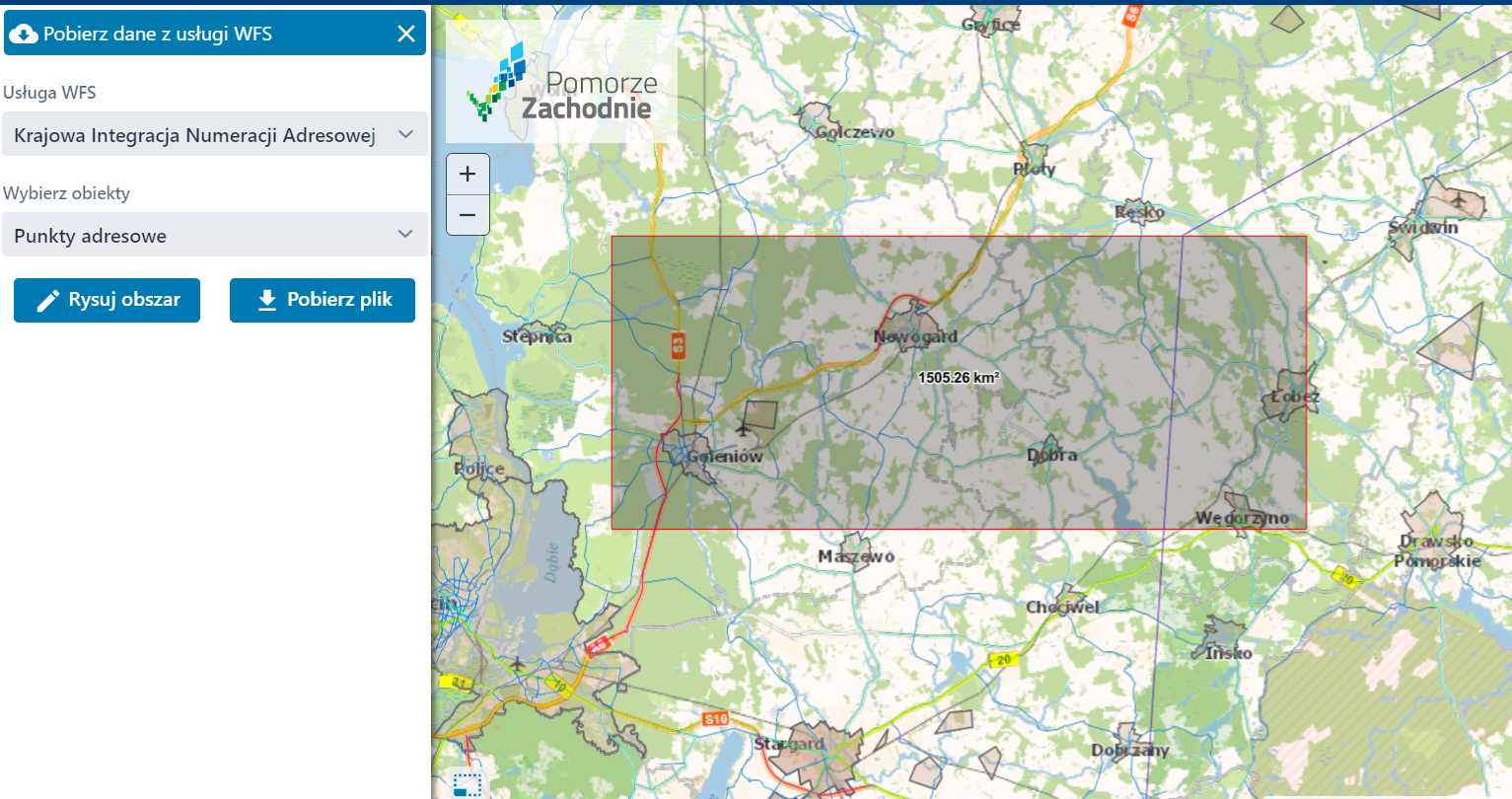Screen dimensions: 1512x799
Task: Click the Dobra town label on map
Action: 1052,455
